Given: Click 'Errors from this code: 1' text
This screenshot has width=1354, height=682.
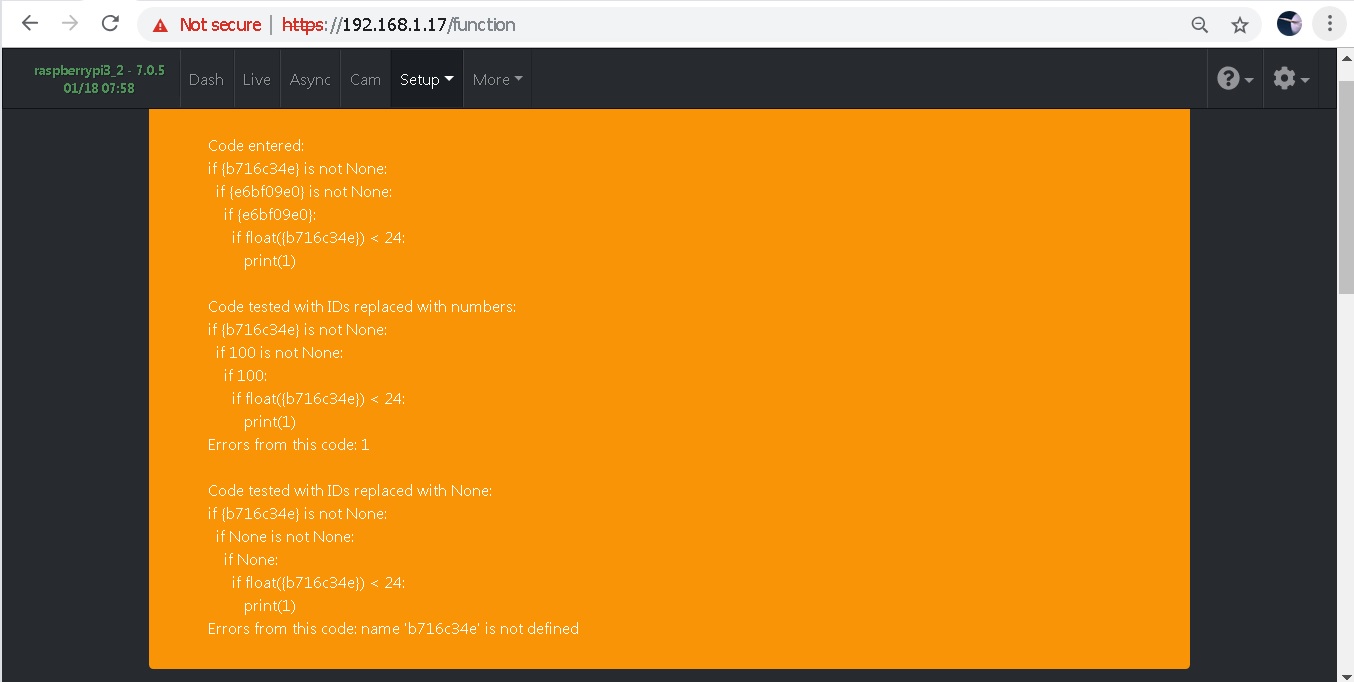Looking at the screenshot, I should click(289, 445).
